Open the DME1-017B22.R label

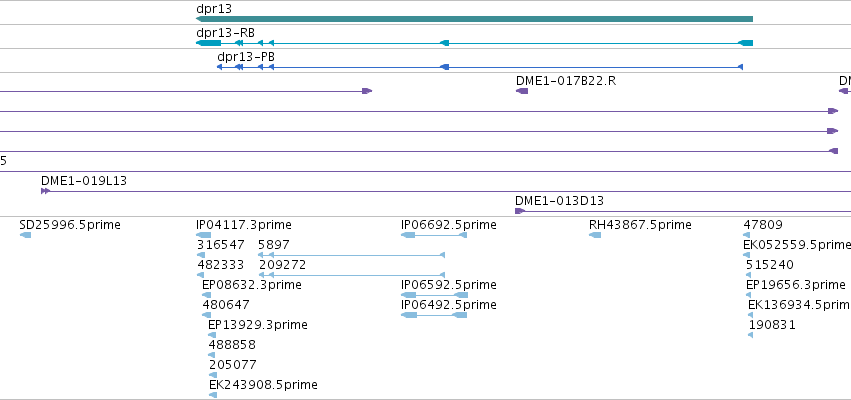[566, 81]
